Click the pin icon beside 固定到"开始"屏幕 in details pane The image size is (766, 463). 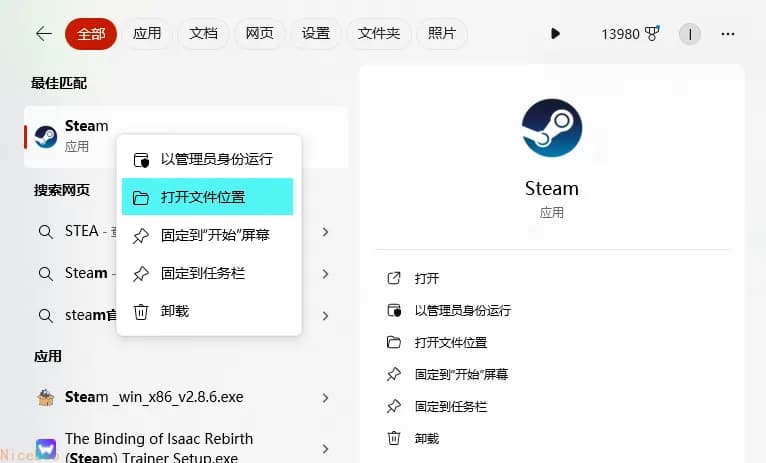click(394, 374)
